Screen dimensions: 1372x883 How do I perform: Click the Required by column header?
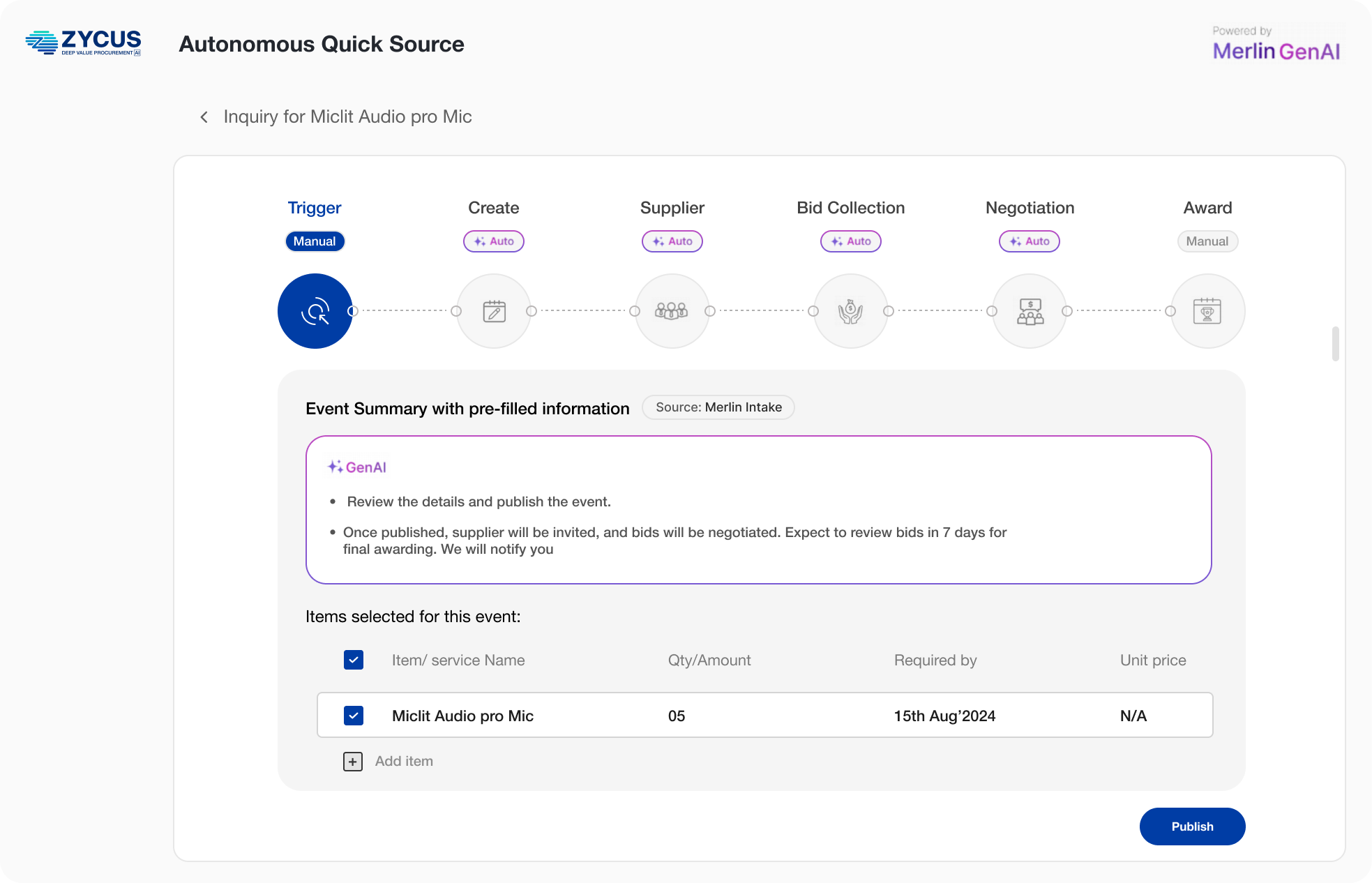[x=935, y=661]
